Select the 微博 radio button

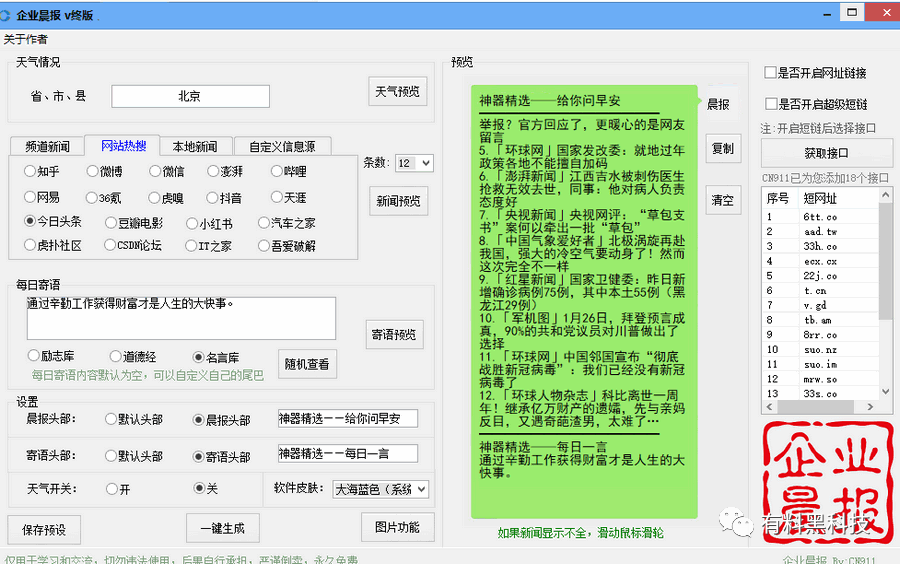point(92,171)
